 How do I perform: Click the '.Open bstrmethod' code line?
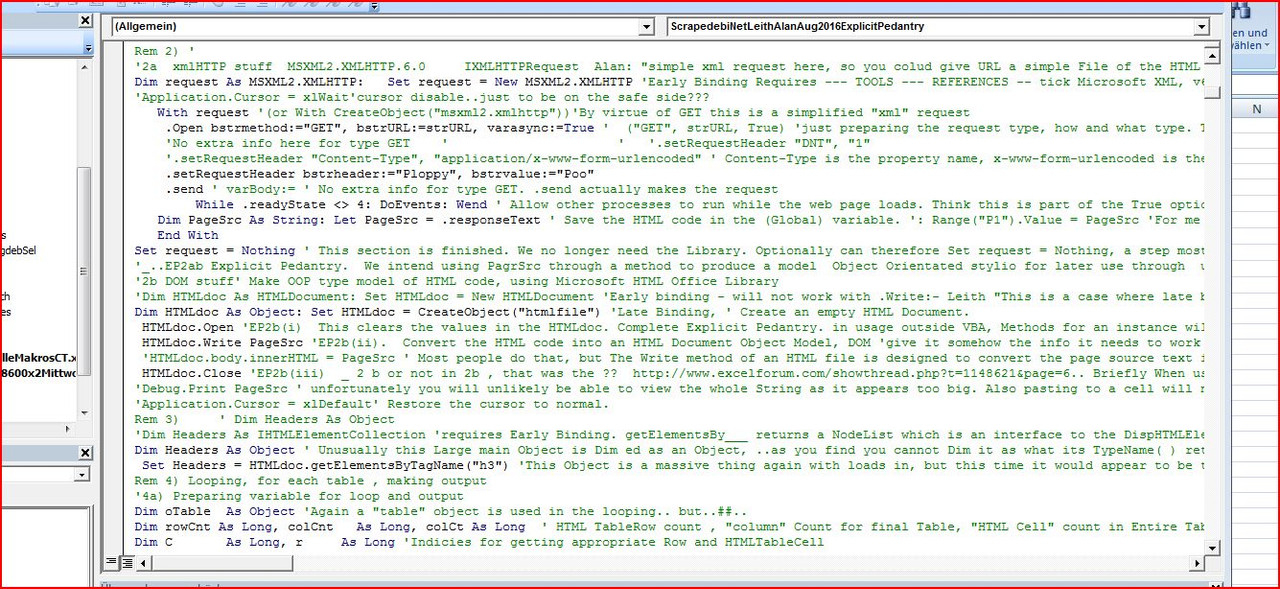[x=683, y=128]
